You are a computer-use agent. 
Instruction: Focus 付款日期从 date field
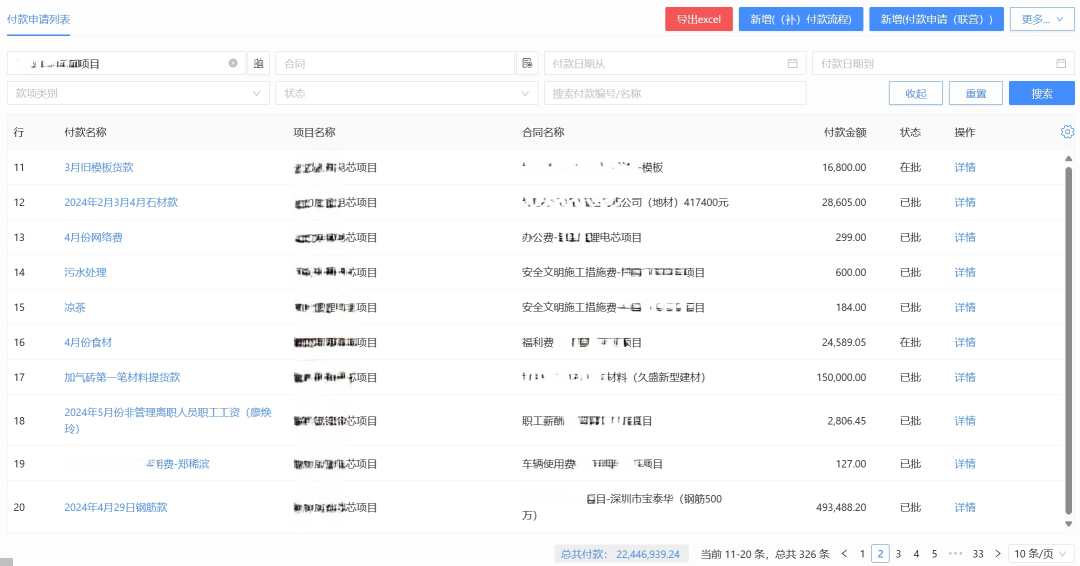(x=675, y=63)
